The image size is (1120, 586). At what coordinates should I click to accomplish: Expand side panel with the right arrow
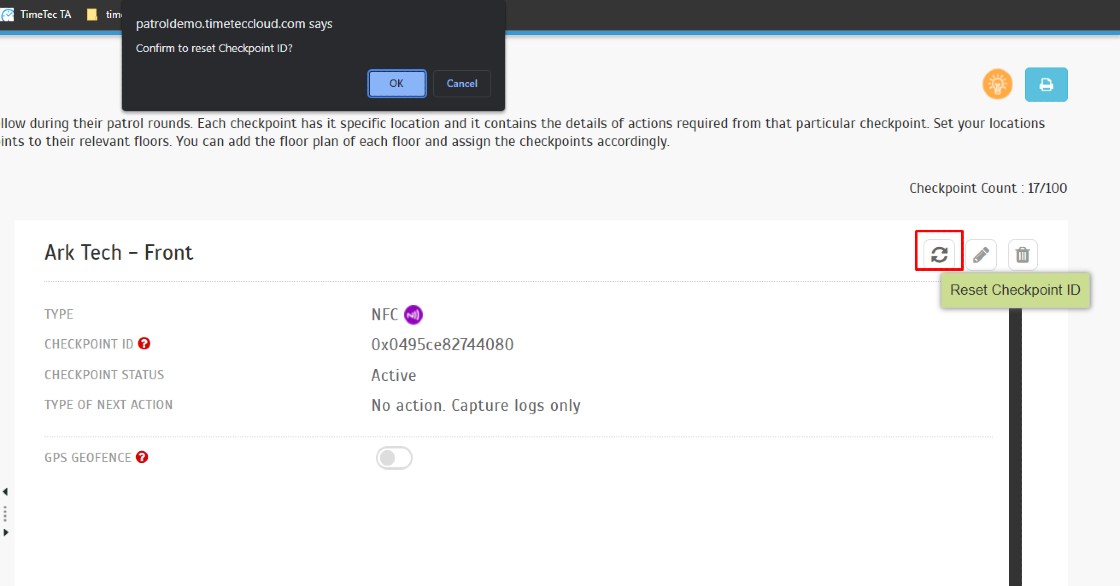(x=5, y=533)
